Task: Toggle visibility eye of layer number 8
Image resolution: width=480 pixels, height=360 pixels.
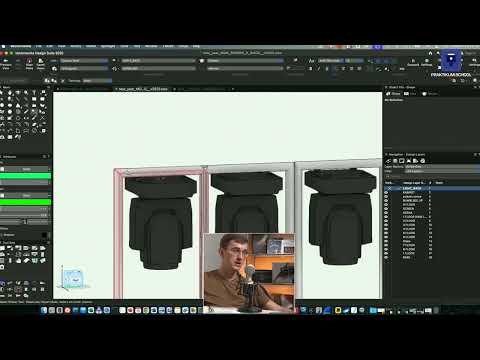Action: pyautogui.click(x=386, y=217)
